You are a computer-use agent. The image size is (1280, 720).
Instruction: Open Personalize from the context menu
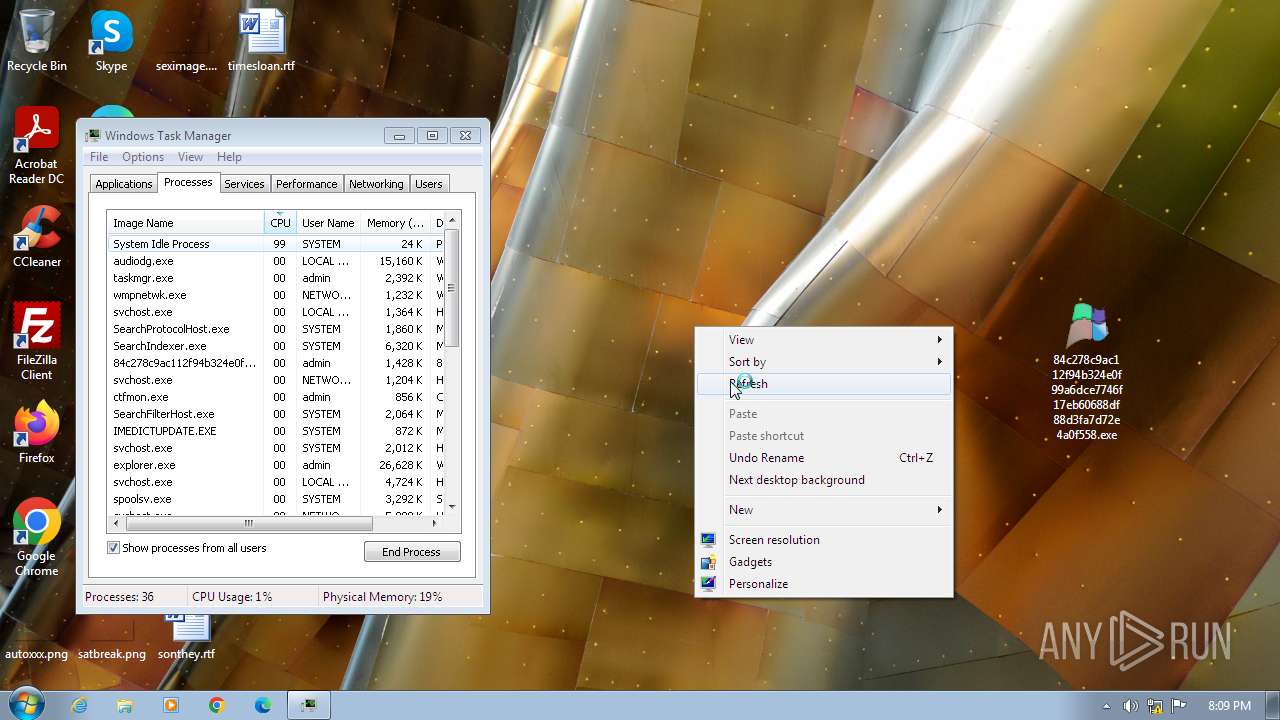click(x=824, y=584)
